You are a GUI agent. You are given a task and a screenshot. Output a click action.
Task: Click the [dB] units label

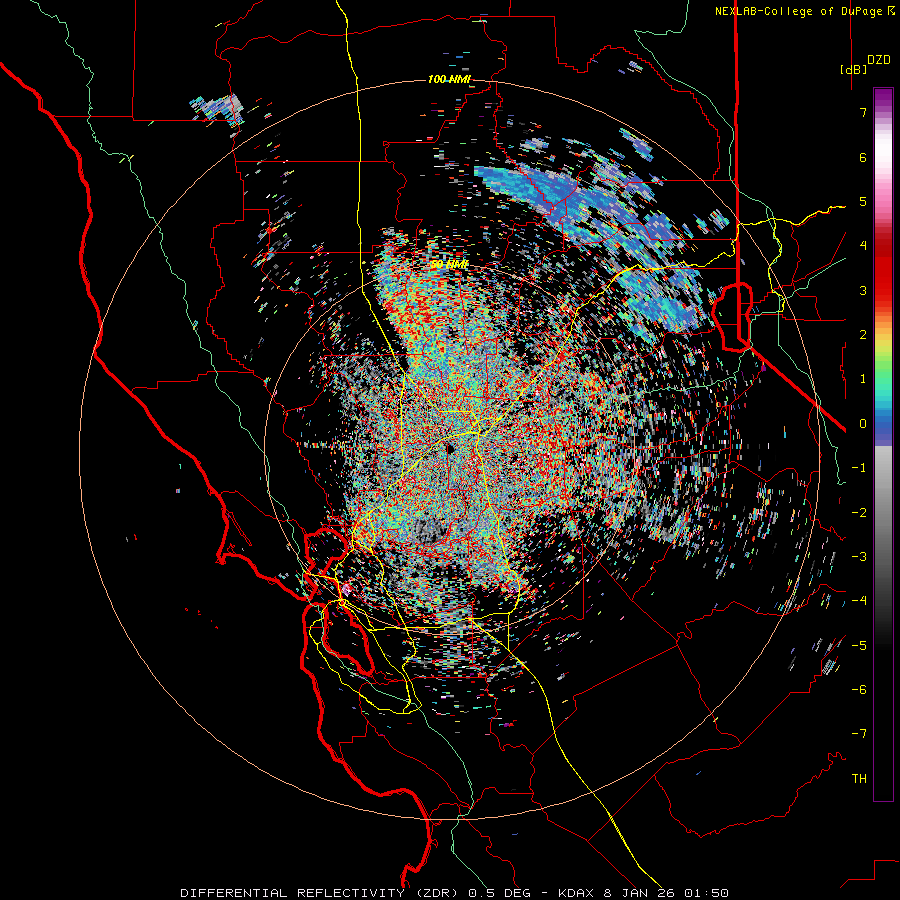pyautogui.click(x=853, y=69)
